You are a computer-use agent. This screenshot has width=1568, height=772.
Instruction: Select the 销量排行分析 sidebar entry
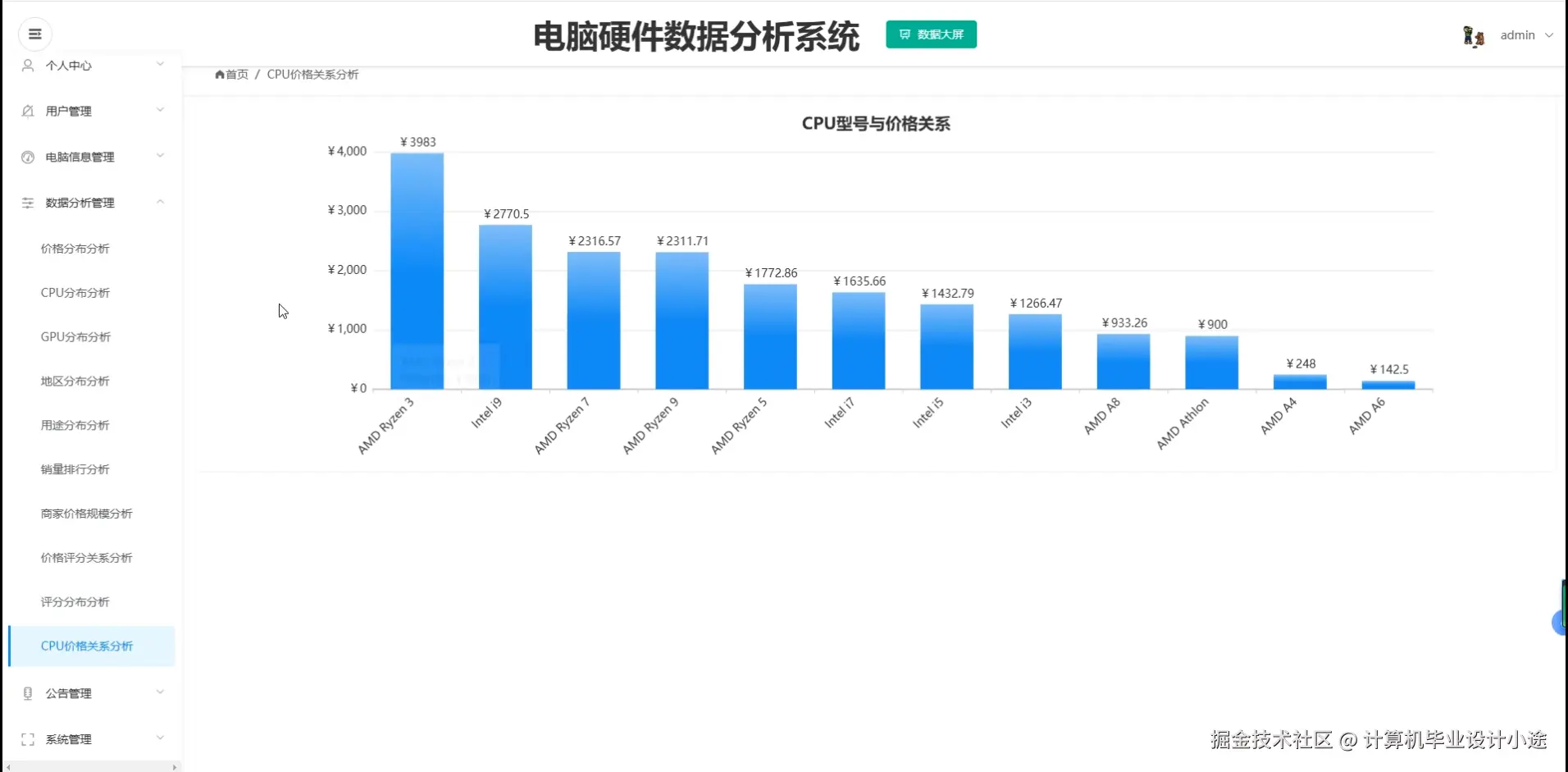pos(75,469)
